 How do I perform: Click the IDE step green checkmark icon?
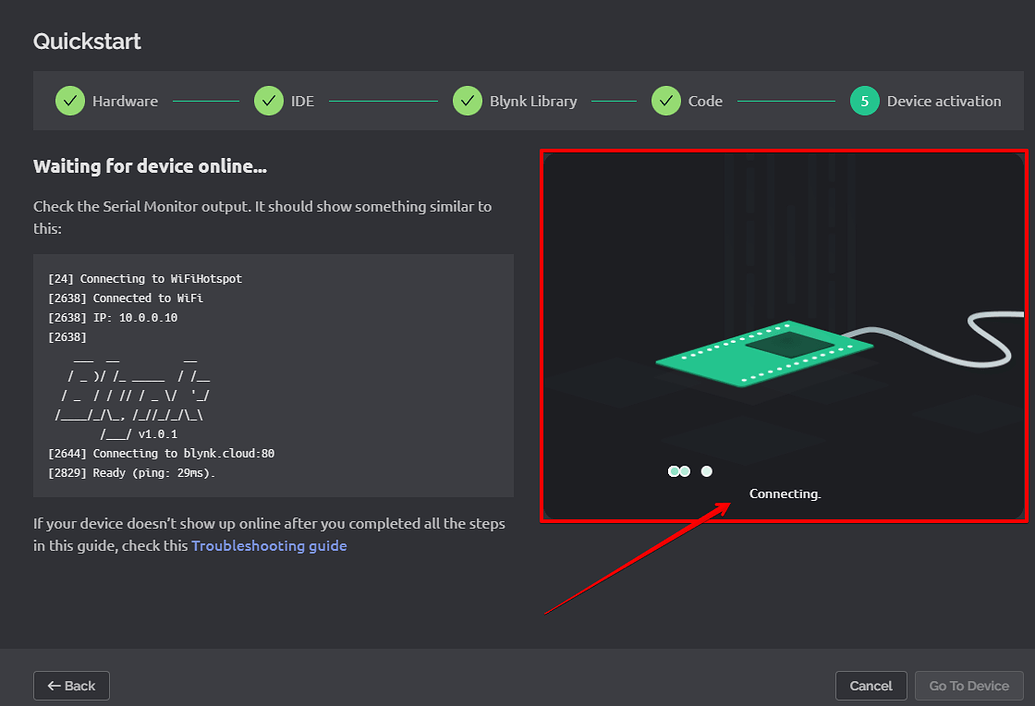268,101
